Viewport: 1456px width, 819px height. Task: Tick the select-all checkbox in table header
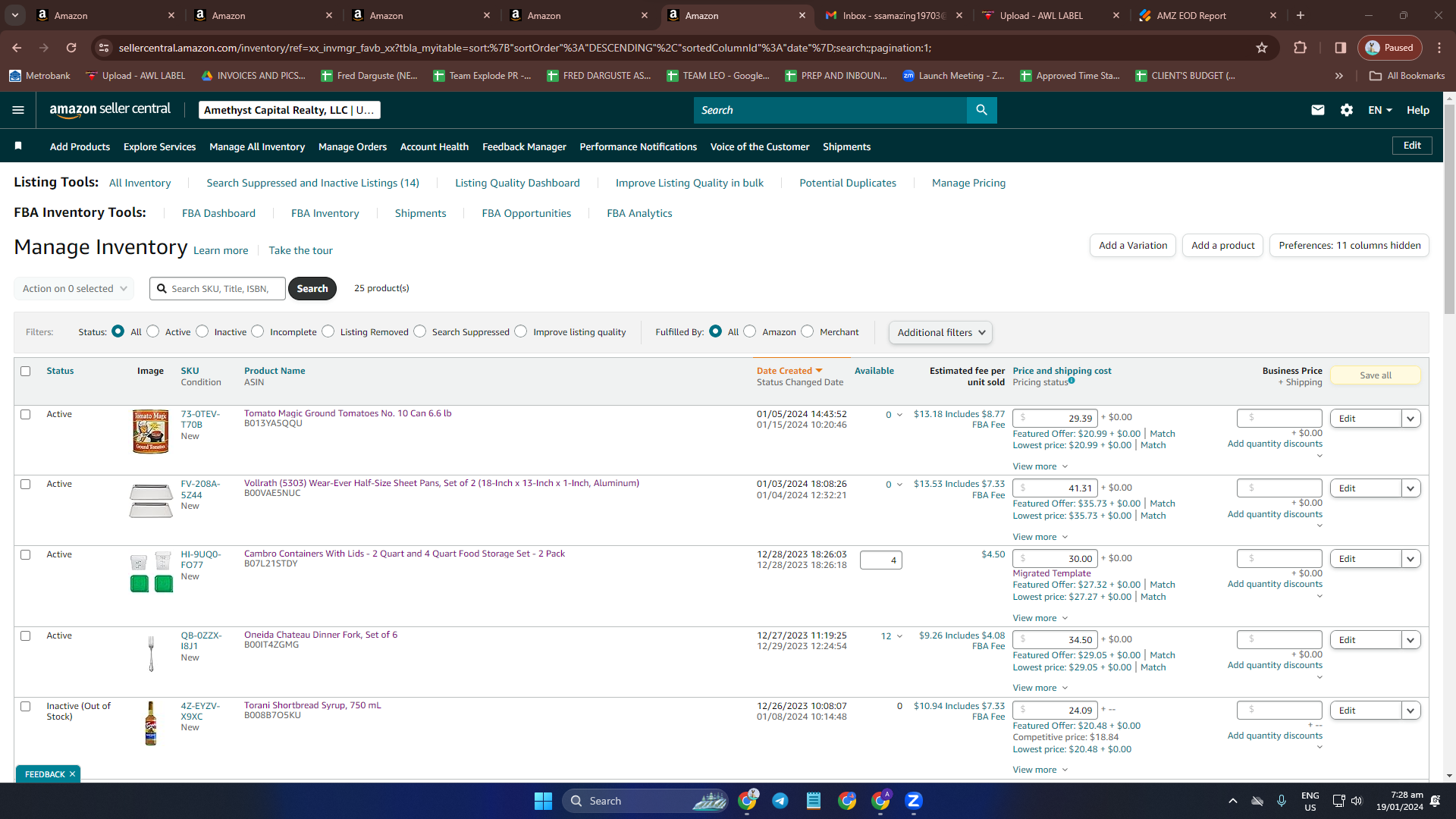click(x=26, y=372)
